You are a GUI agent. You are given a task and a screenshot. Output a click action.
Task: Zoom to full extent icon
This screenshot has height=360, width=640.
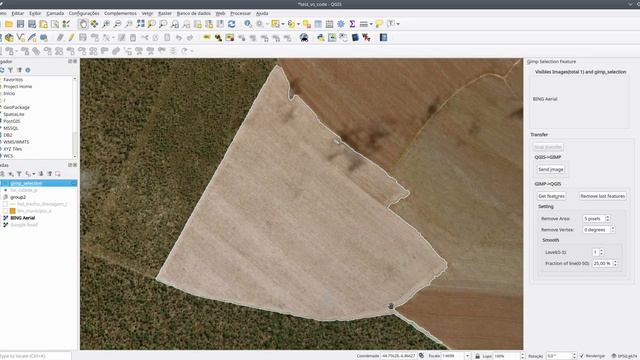(140, 24)
